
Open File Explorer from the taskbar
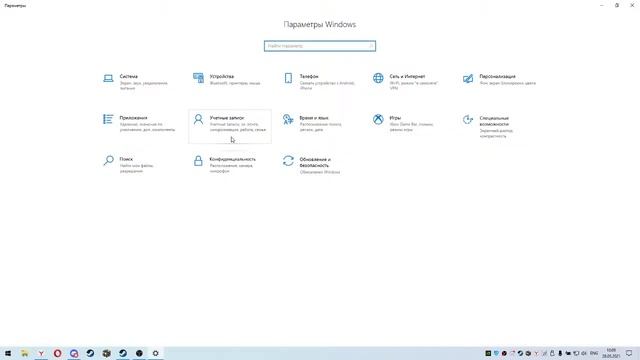pos(24,353)
